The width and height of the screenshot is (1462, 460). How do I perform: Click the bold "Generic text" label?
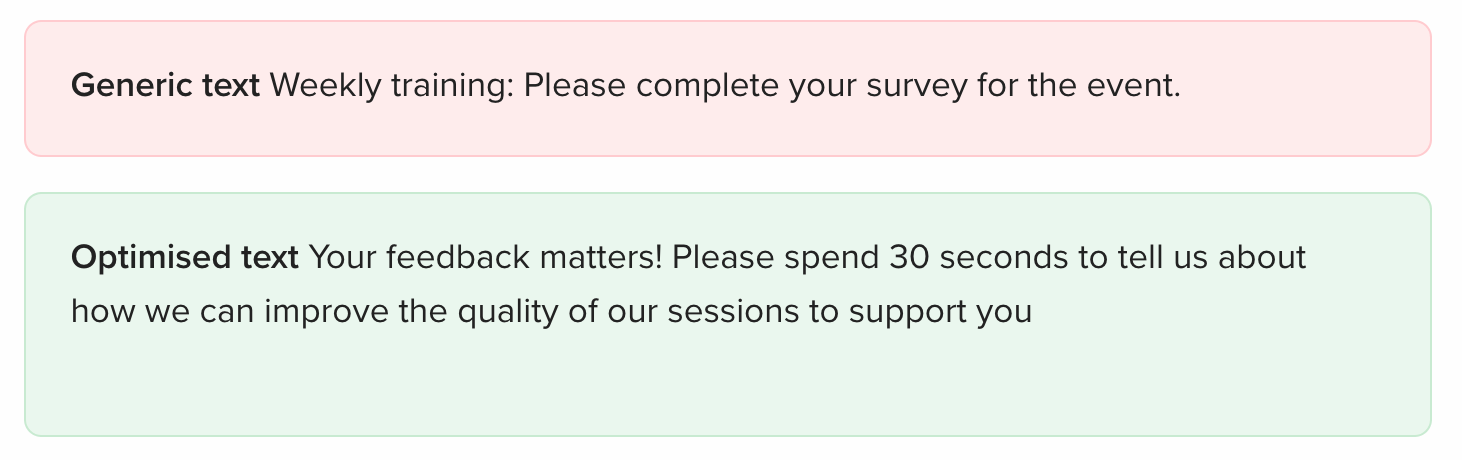point(165,87)
